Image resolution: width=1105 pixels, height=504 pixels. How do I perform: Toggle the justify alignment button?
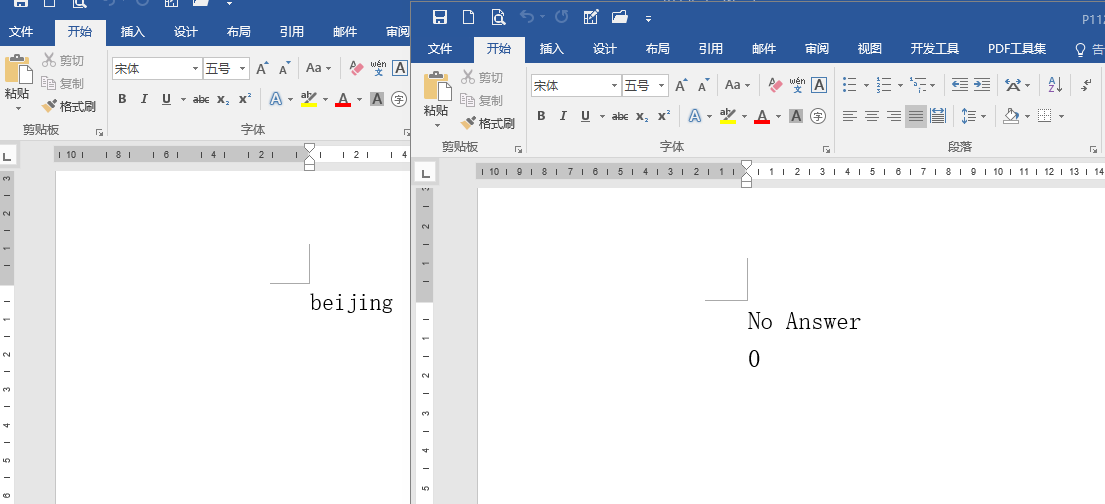coord(915,116)
